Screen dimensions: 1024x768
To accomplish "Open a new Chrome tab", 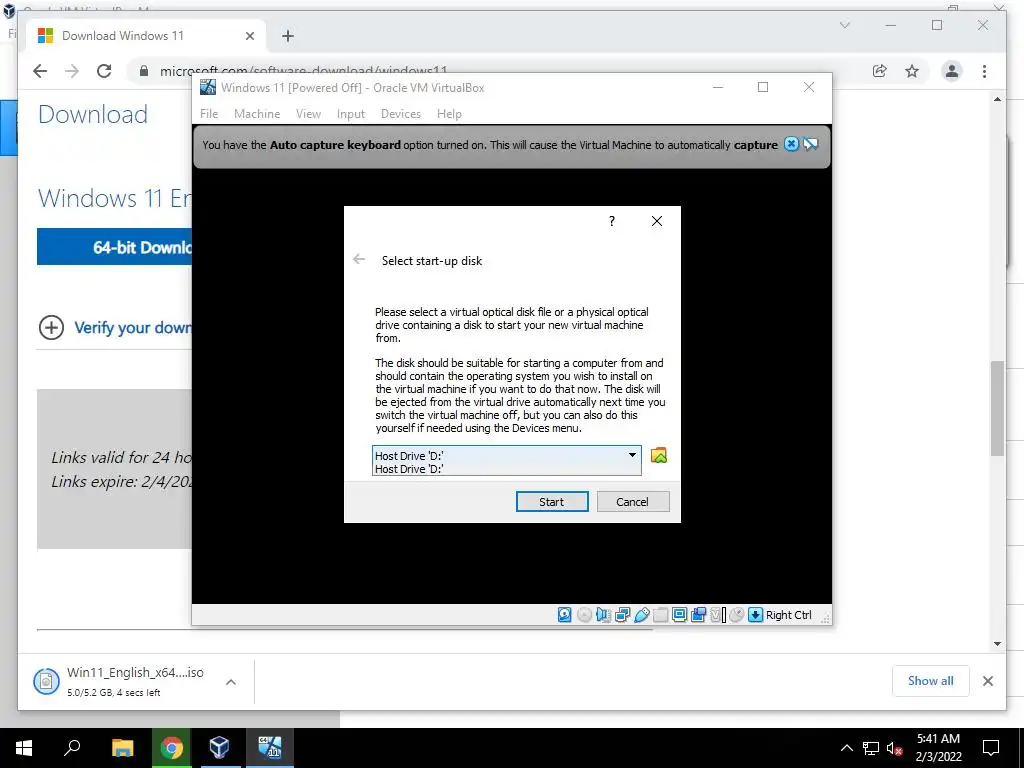I will click(287, 36).
